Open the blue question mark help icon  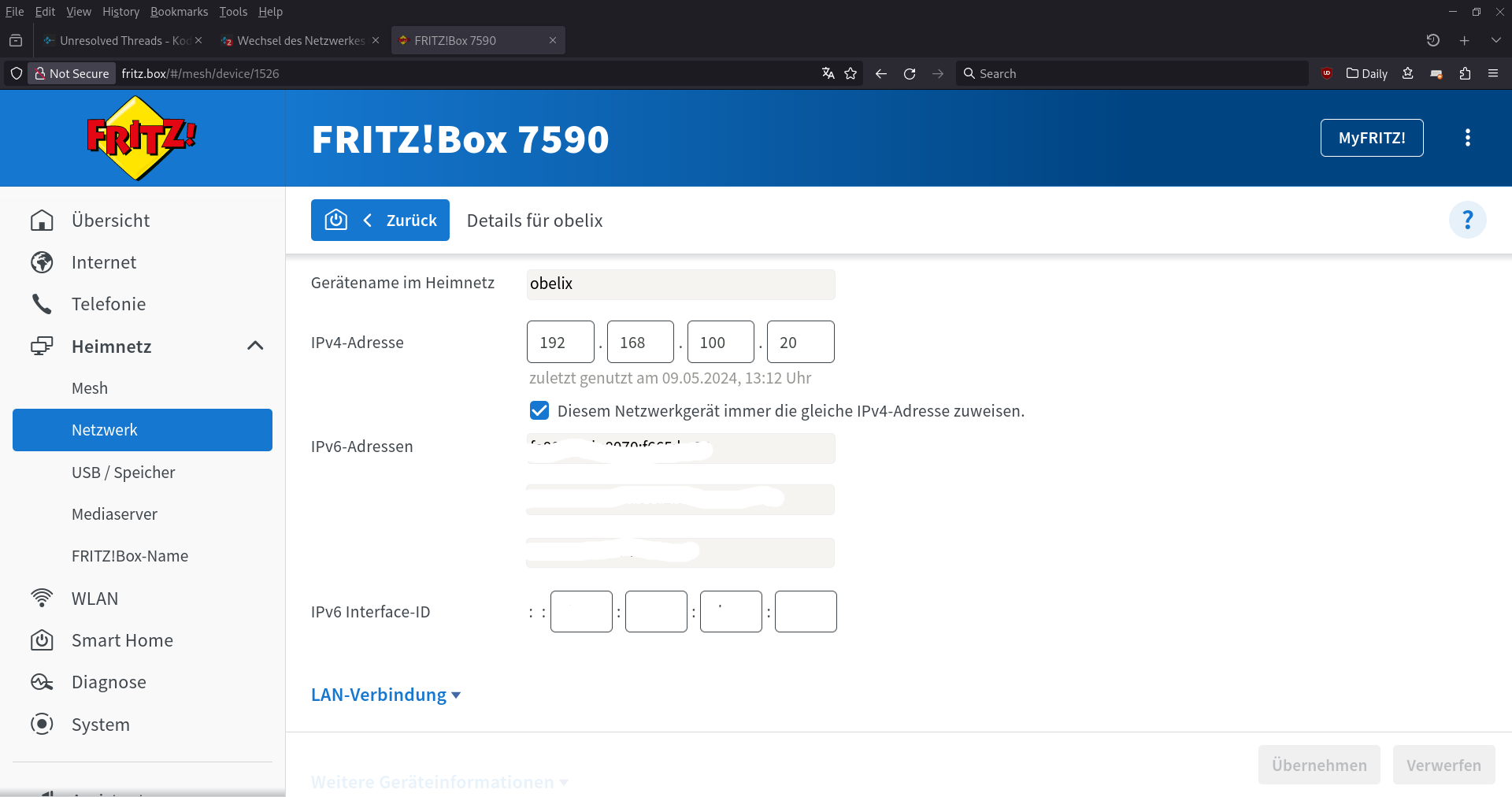[x=1468, y=220]
